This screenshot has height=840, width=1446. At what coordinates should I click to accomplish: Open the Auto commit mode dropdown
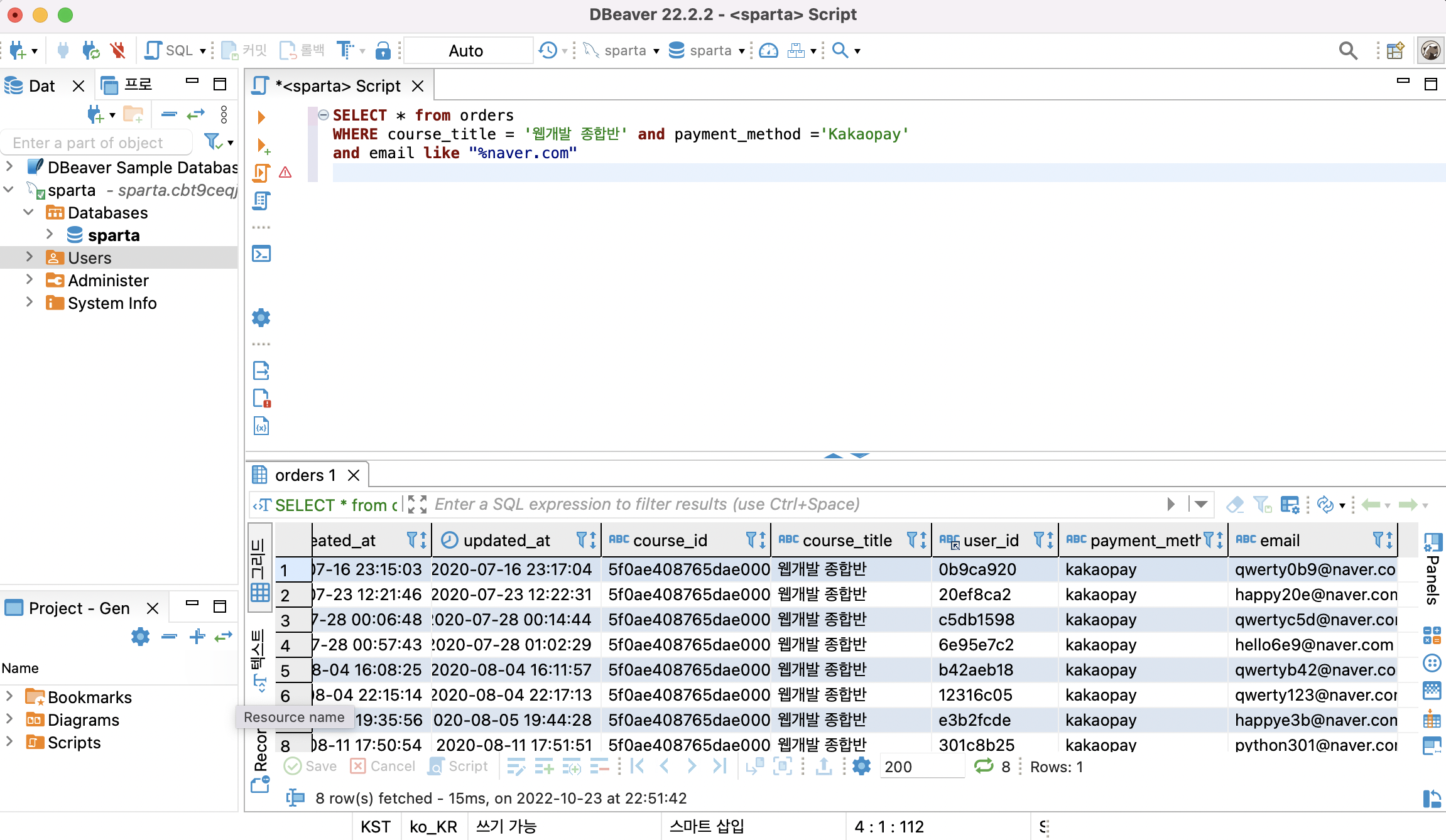[467, 50]
